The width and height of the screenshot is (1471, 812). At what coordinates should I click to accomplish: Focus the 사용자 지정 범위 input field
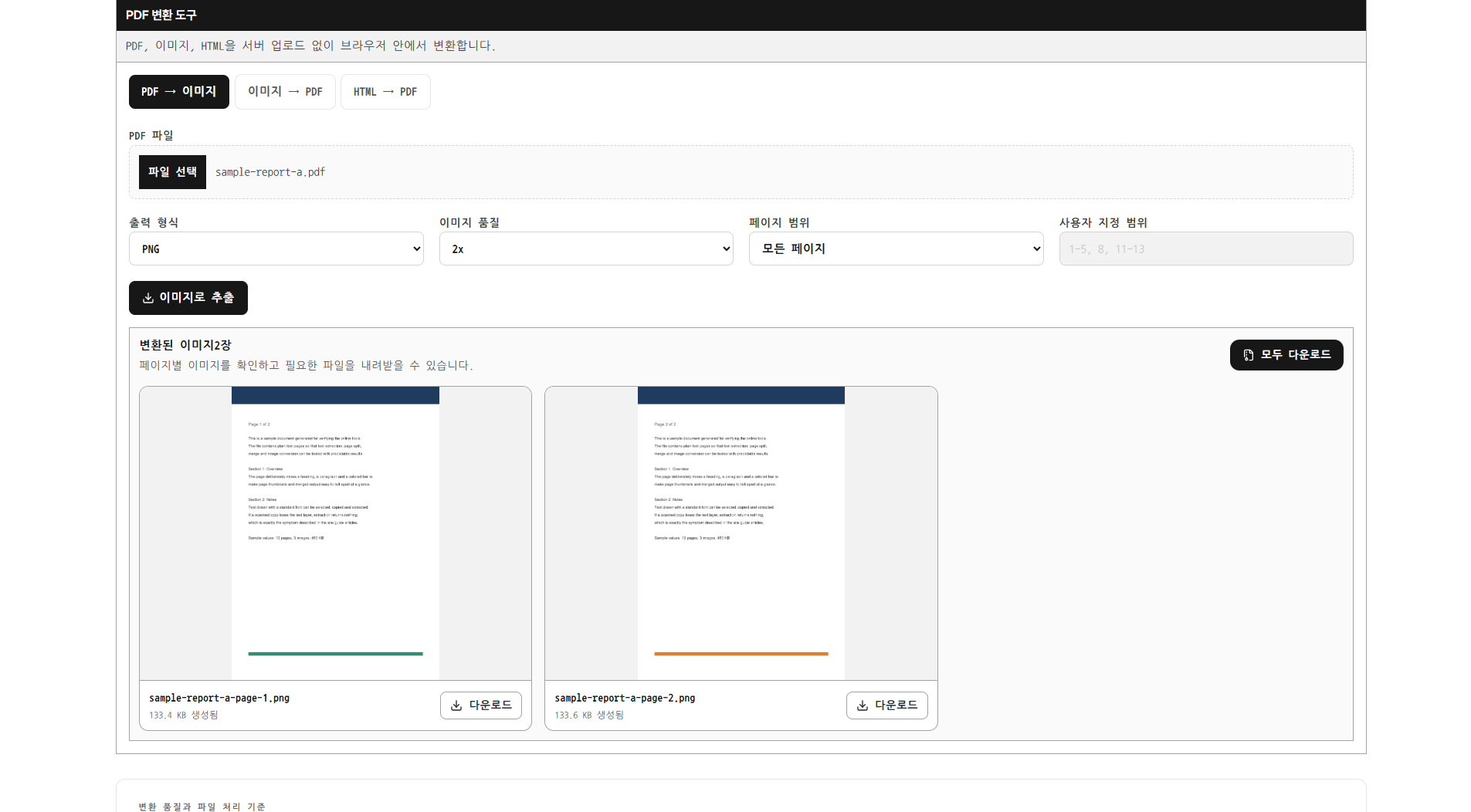click(x=1206, y=249)
